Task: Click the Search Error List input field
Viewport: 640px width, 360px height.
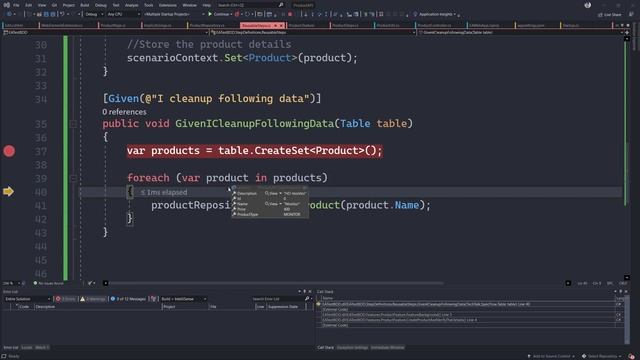Action: coord(278,299)
